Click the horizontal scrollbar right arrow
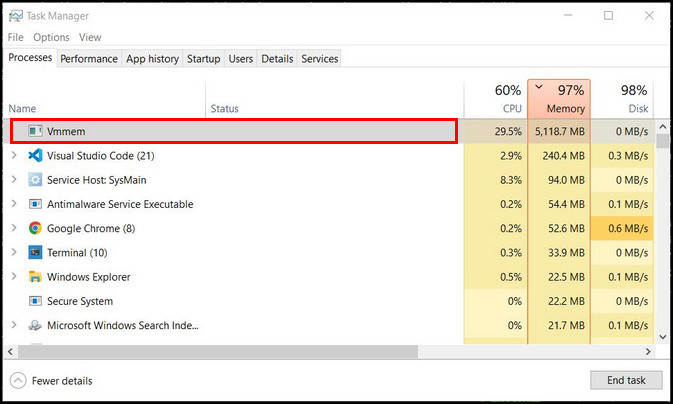Viewport: 673px width, 404px height. pos(648,352)
